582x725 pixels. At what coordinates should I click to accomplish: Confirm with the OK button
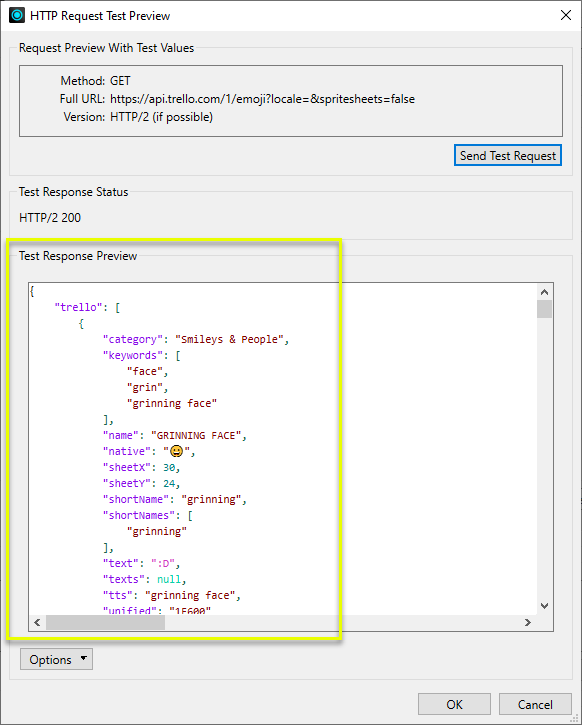pyautogui.click(x=454, y=704)
